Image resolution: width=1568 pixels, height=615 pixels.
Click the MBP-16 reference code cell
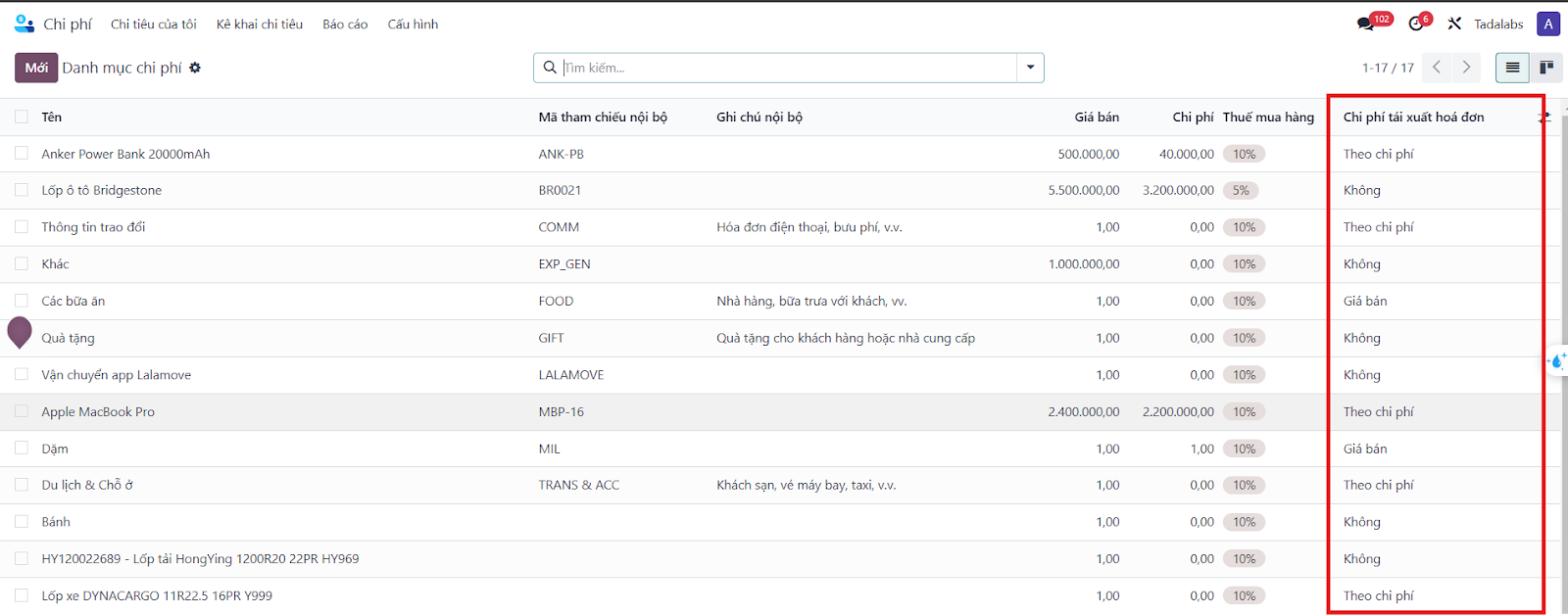(x=561, y=411)
